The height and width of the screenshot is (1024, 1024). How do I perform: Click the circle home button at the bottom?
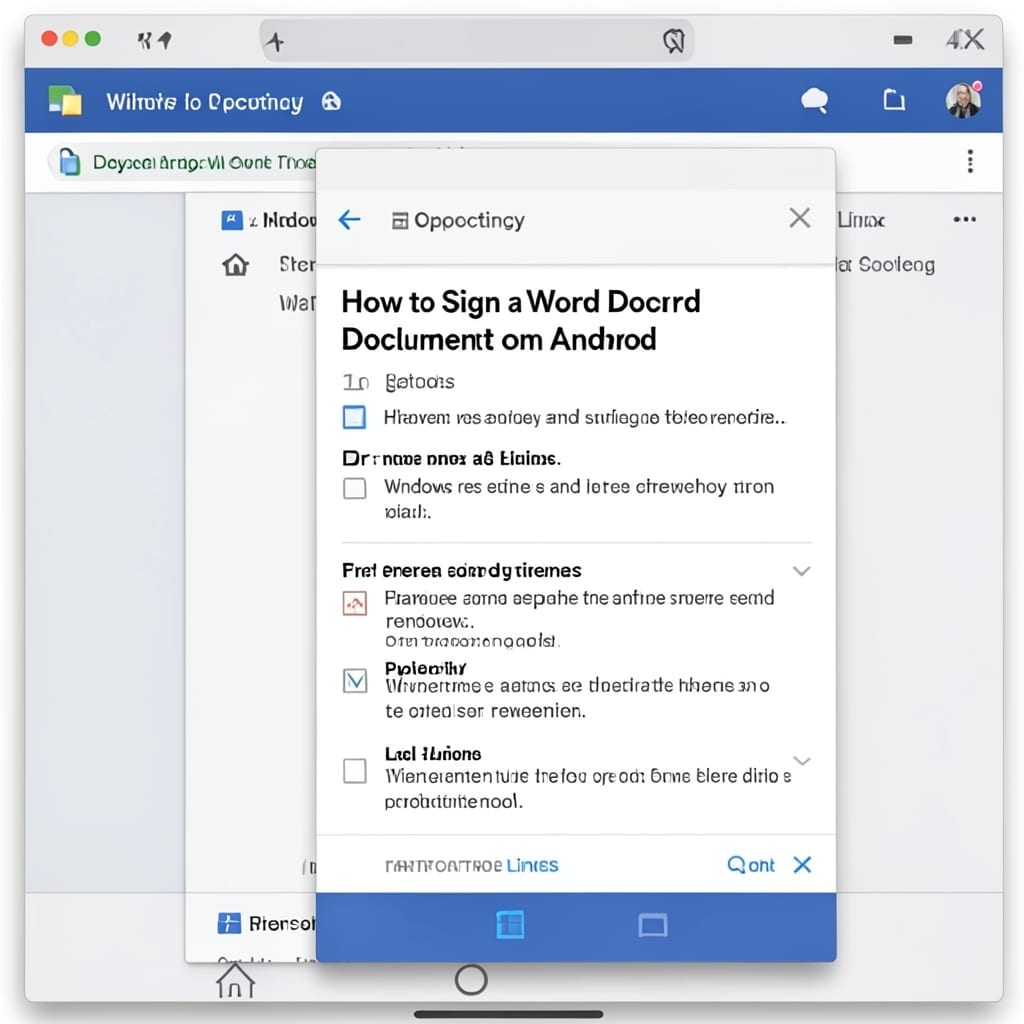(471, 980)
